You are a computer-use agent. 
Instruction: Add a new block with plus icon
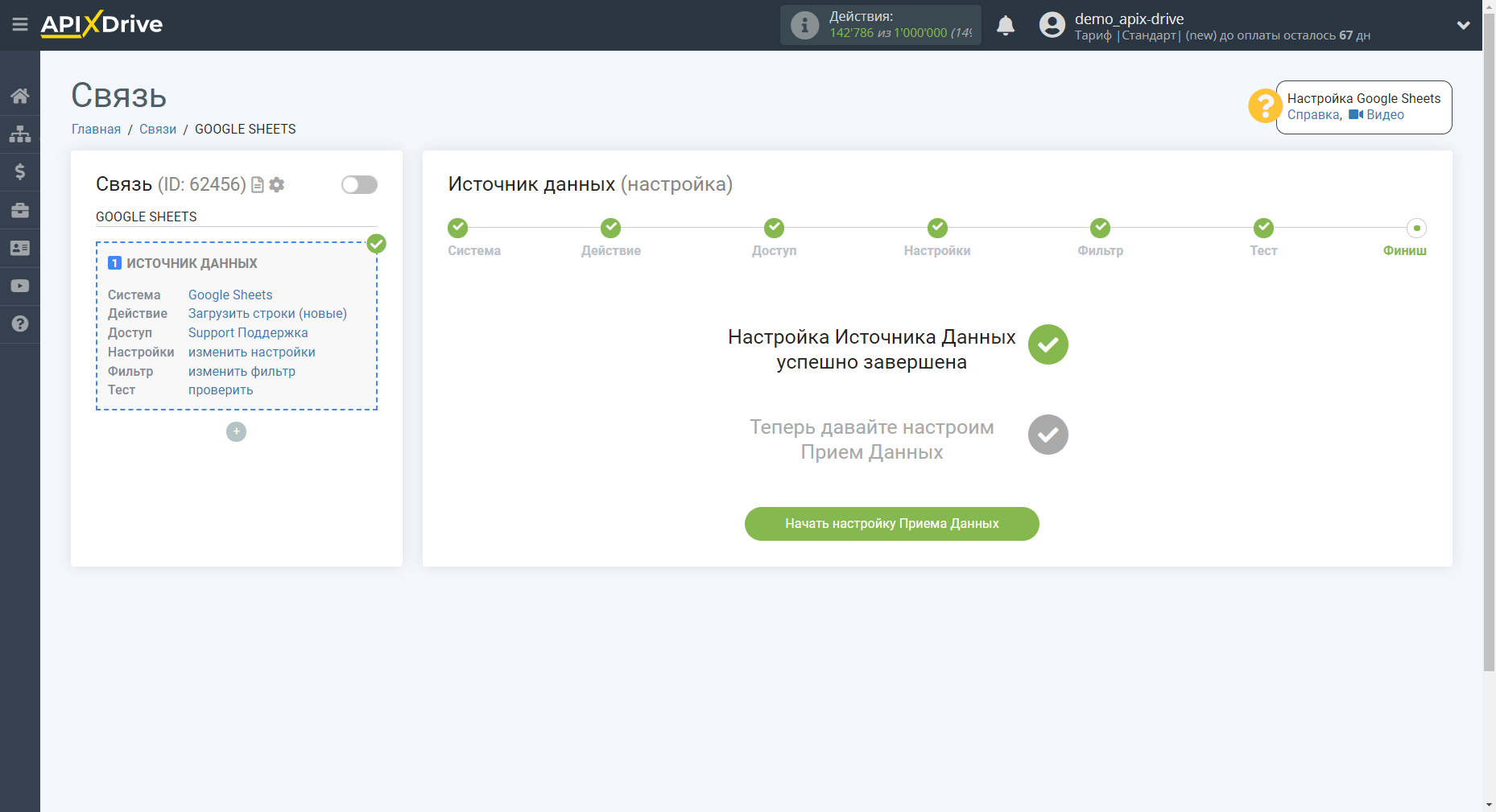tap(236, 432)
